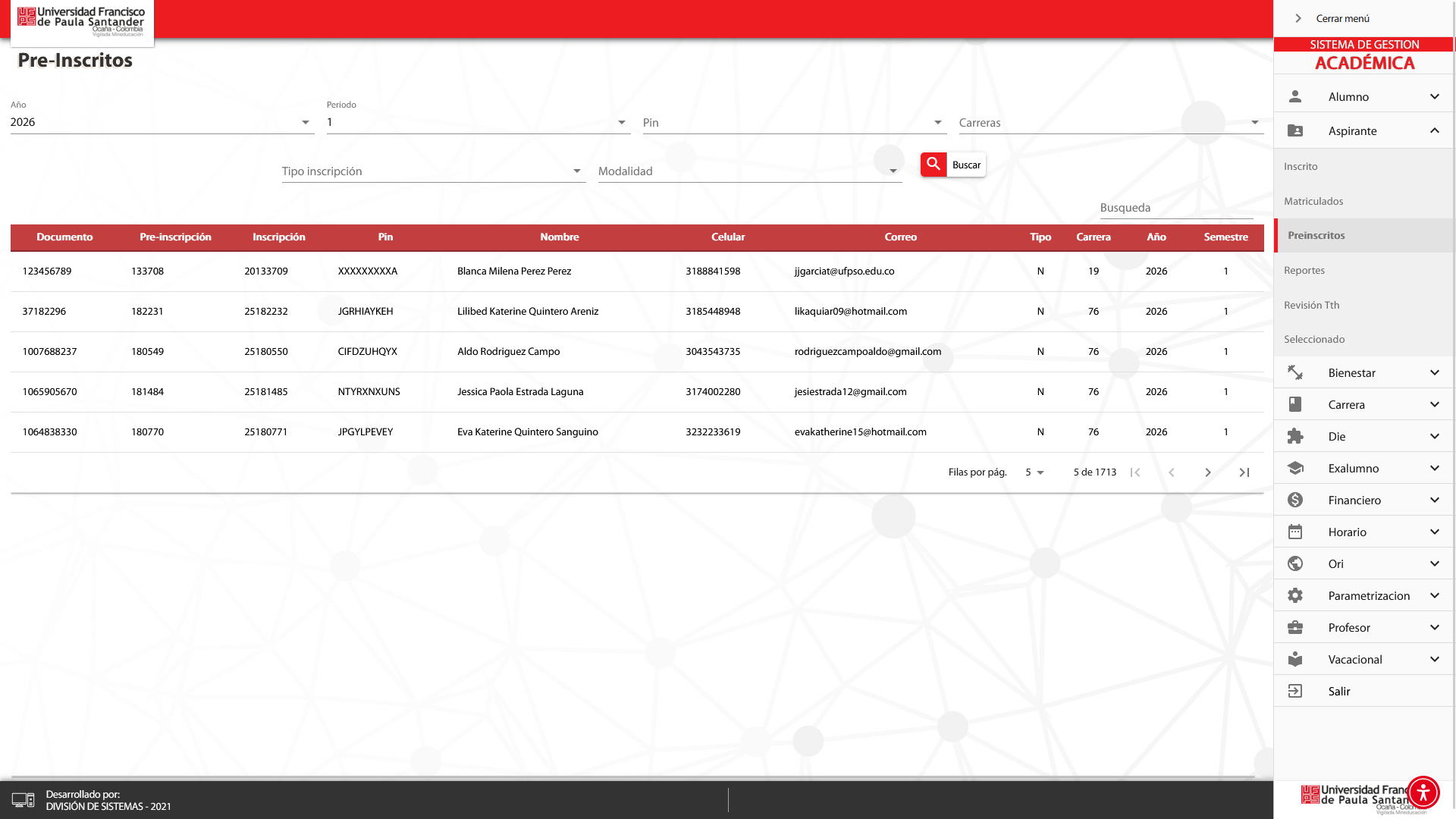Click the Financiero dollar icon

[x=1295, y=500]
